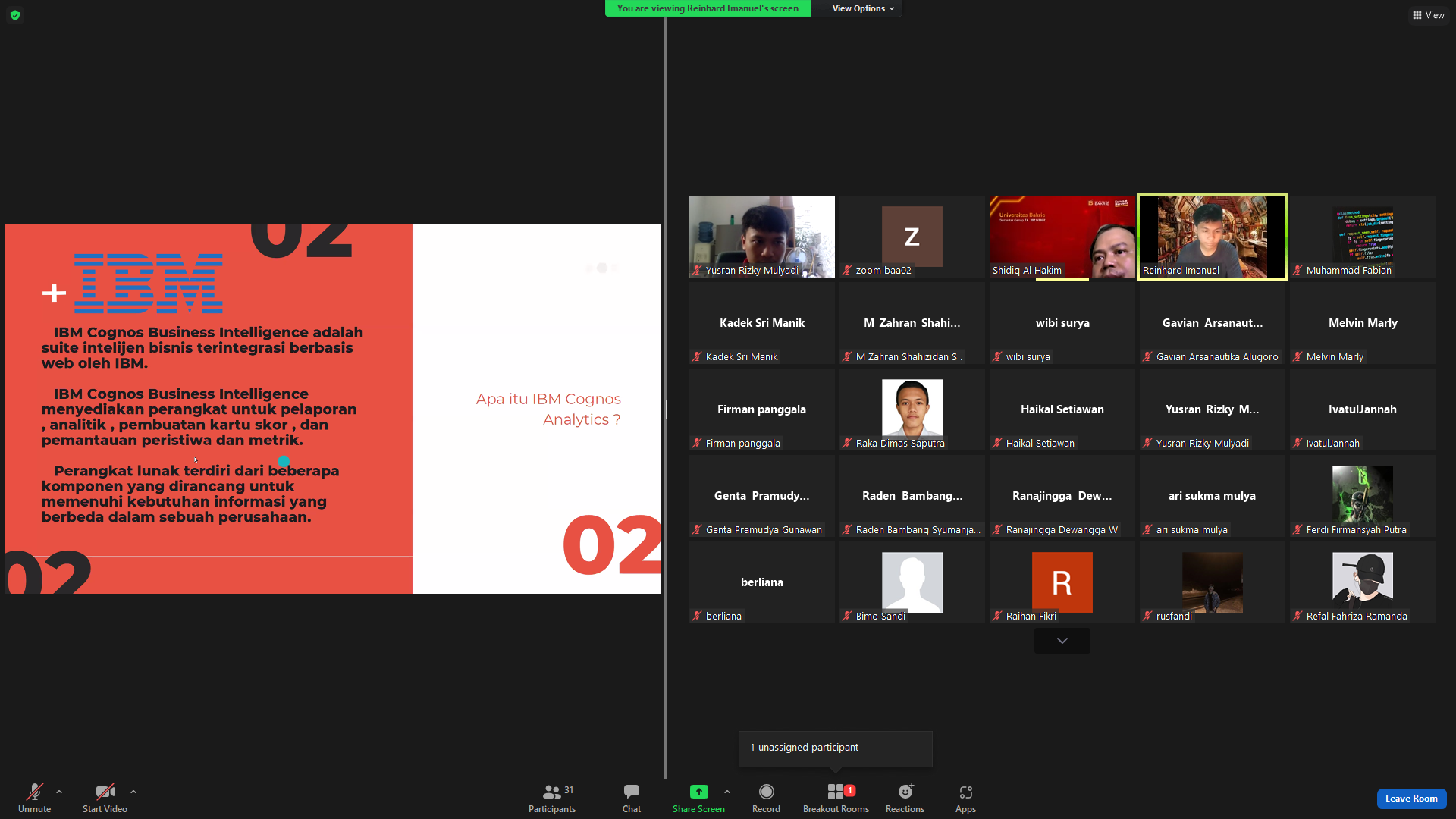This screenshot has height=819, width=1456.
Task: Select Bimo Sandi's tile
Action: (912, 582)
